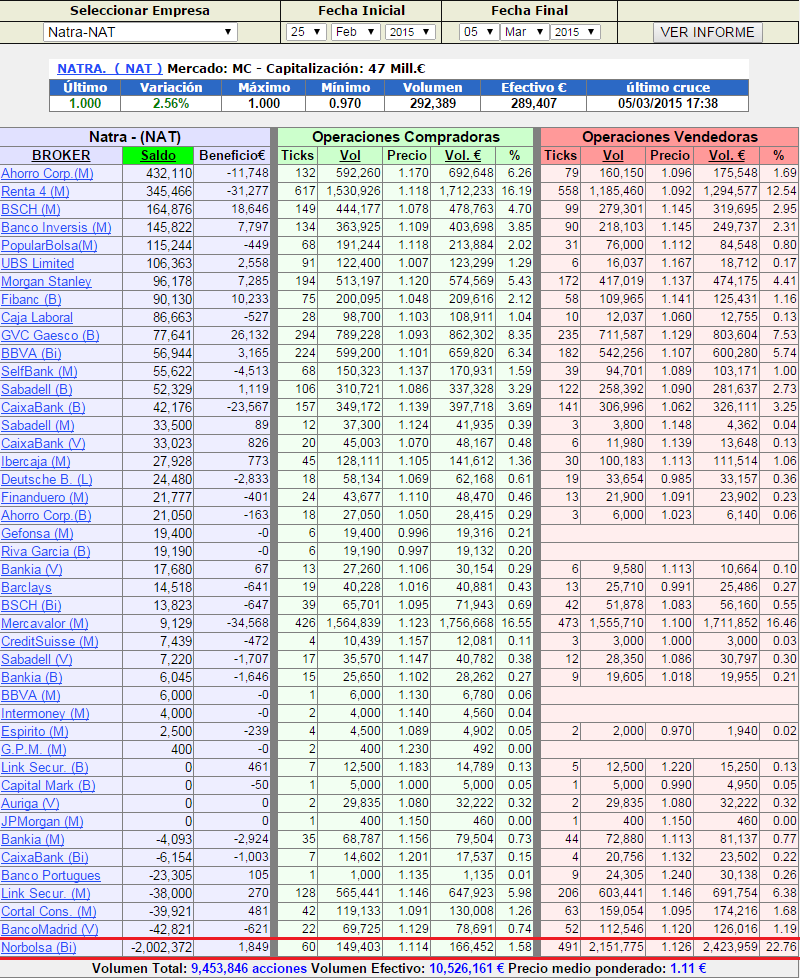Open the Sabadell (B) broker link
Image resolution: width=800 pixels, height=978 pixels.
pyautogui.click(x=37, y=390)
